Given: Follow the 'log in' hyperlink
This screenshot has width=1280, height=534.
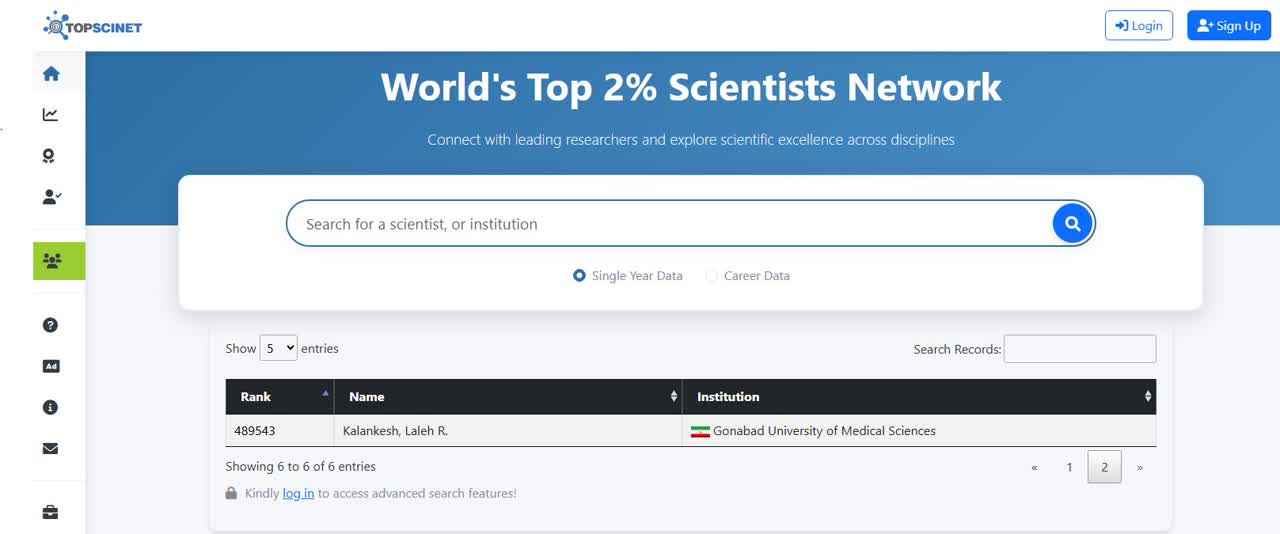Looking at the screenshot, I should [x=298, y=493].
